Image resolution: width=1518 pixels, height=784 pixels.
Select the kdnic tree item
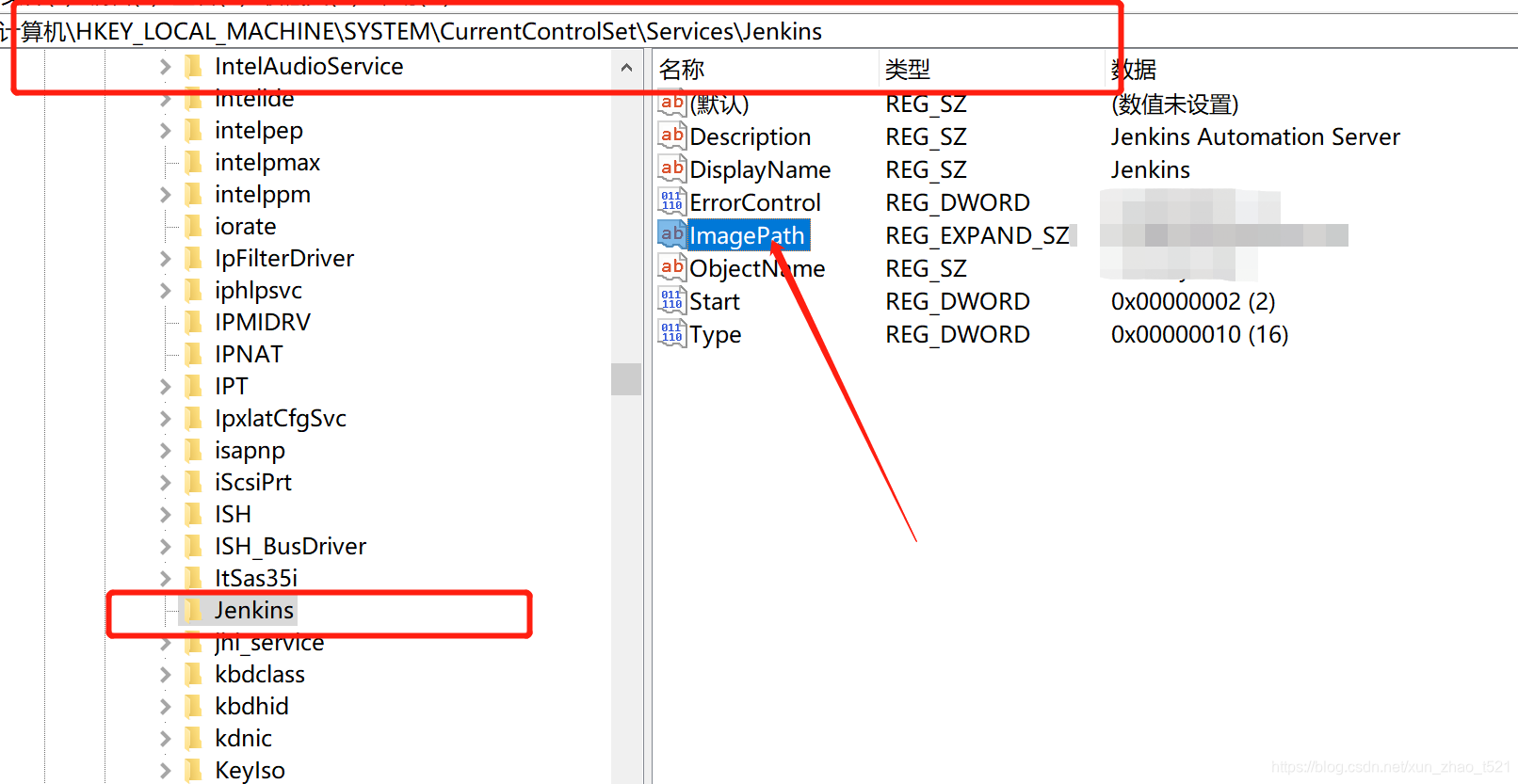[x=243, y=738]
